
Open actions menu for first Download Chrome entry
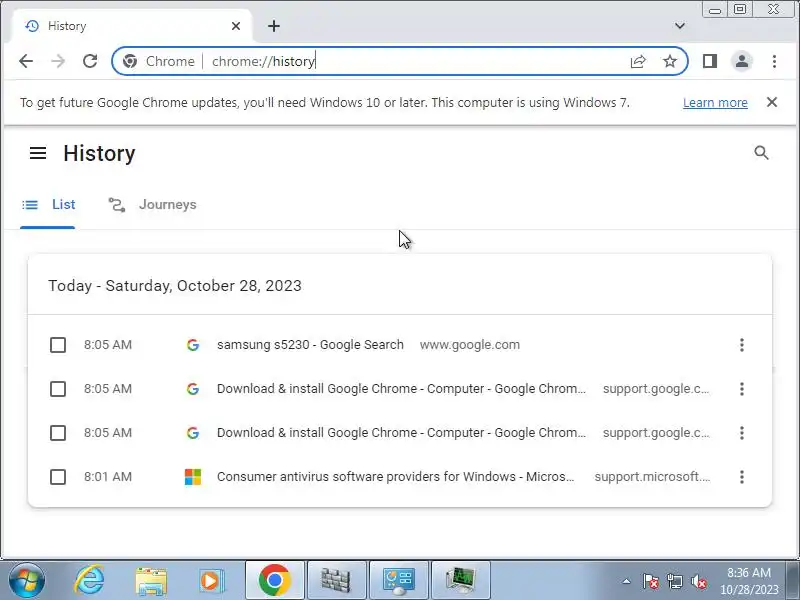pos(742,389)
